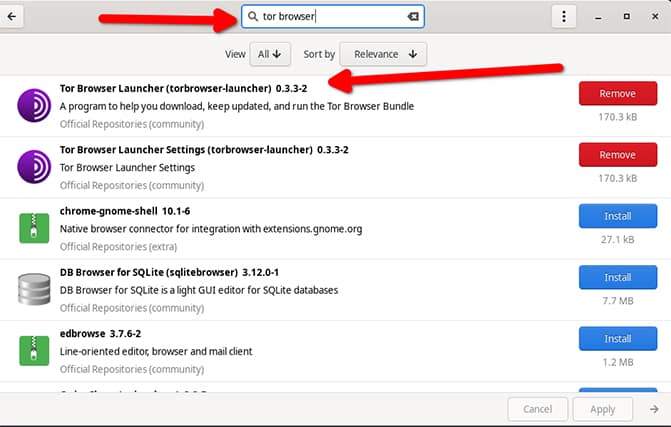Click the 7.7 MB size label
Image resolution: width=671 pixels, height=427 pixels.
[618, 301]
